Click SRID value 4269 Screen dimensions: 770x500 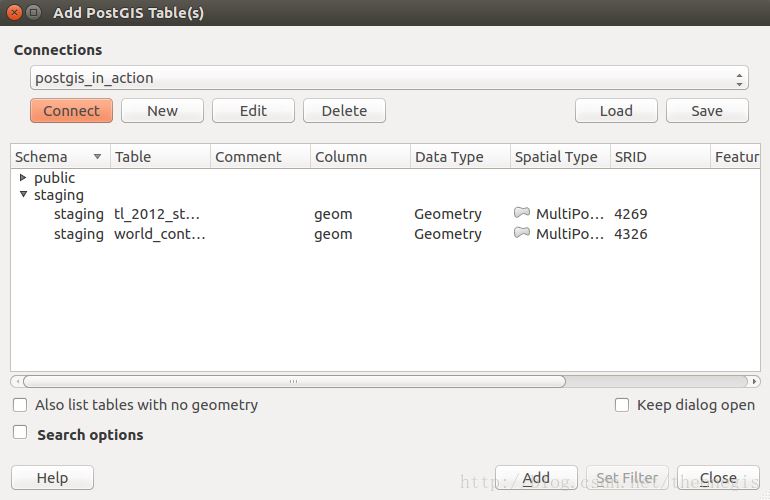[631, 214]
